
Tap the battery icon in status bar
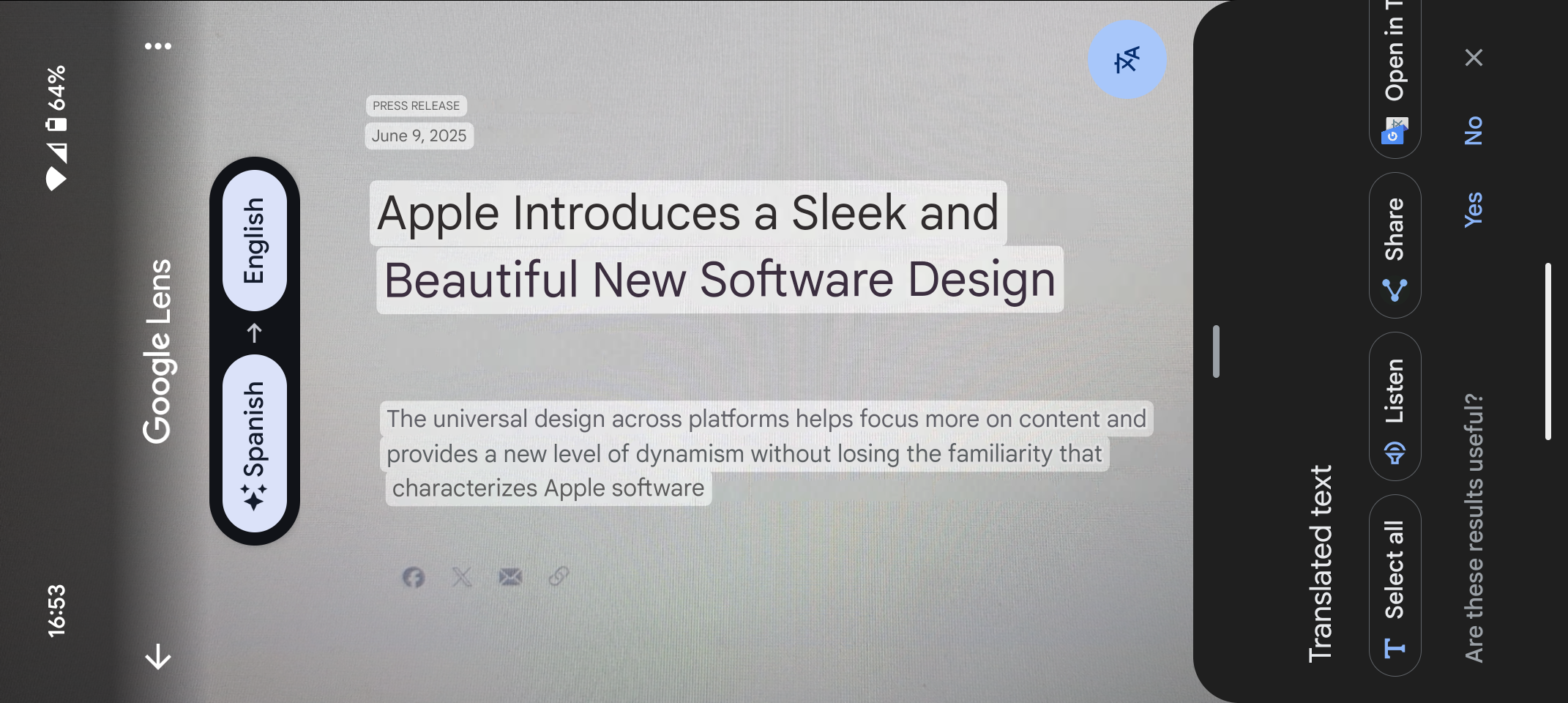click(x=56, y=123)
